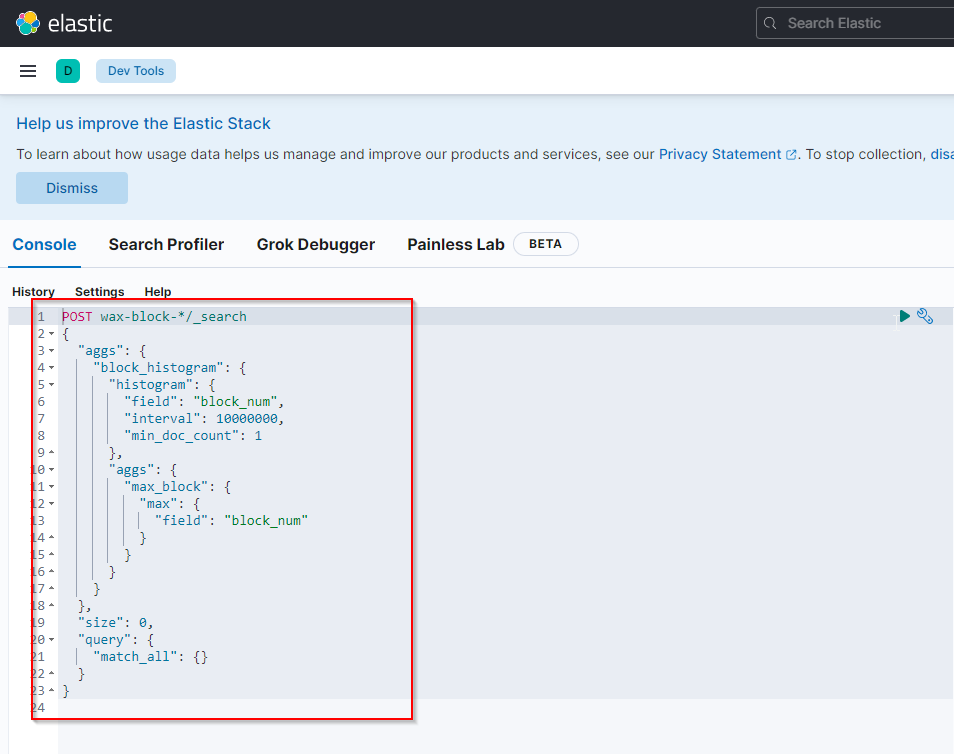The image size is (954, 754).
Task: Open the Painless Lab tab
Action: click(x=456, y=245)
